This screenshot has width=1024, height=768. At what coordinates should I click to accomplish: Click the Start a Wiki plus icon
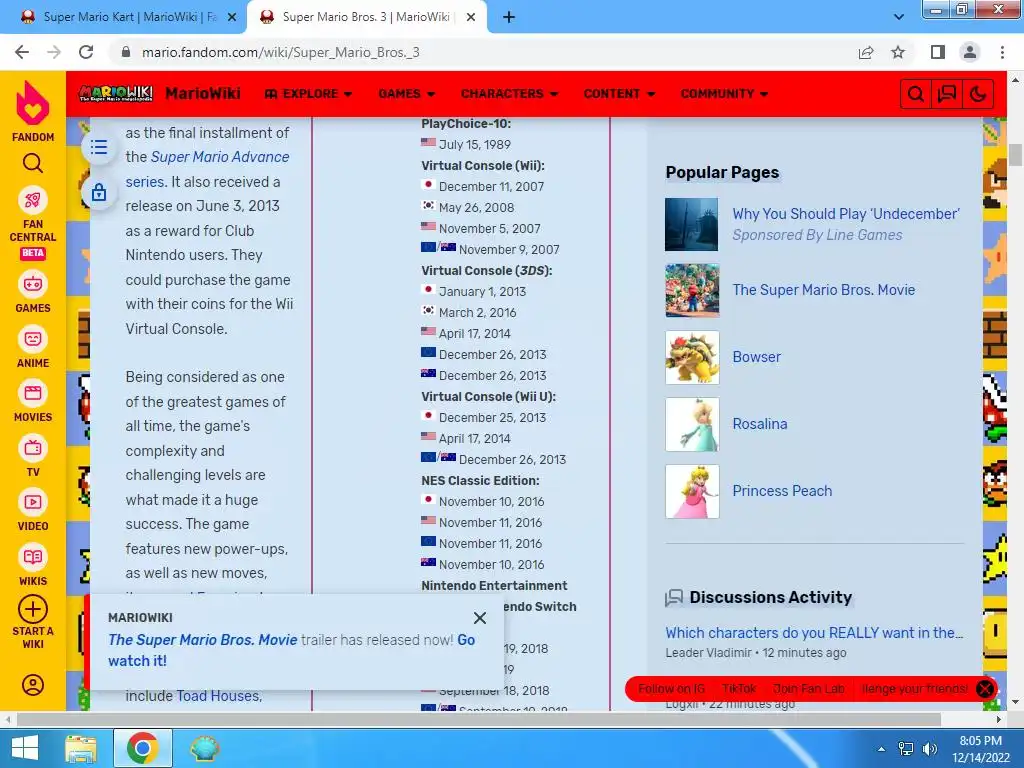coord(33,609)
